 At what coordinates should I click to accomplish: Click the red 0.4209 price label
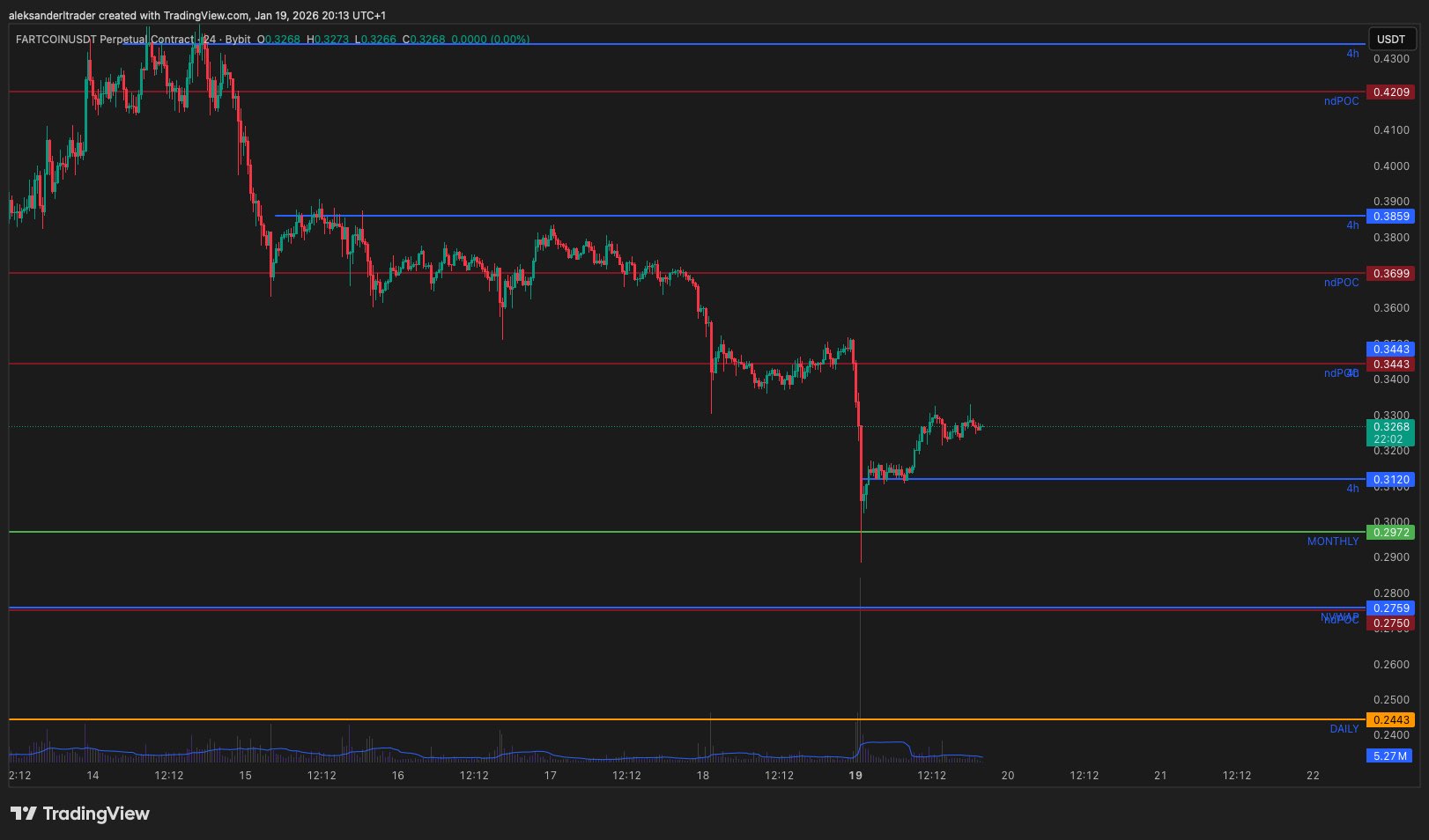[1391, 92]
